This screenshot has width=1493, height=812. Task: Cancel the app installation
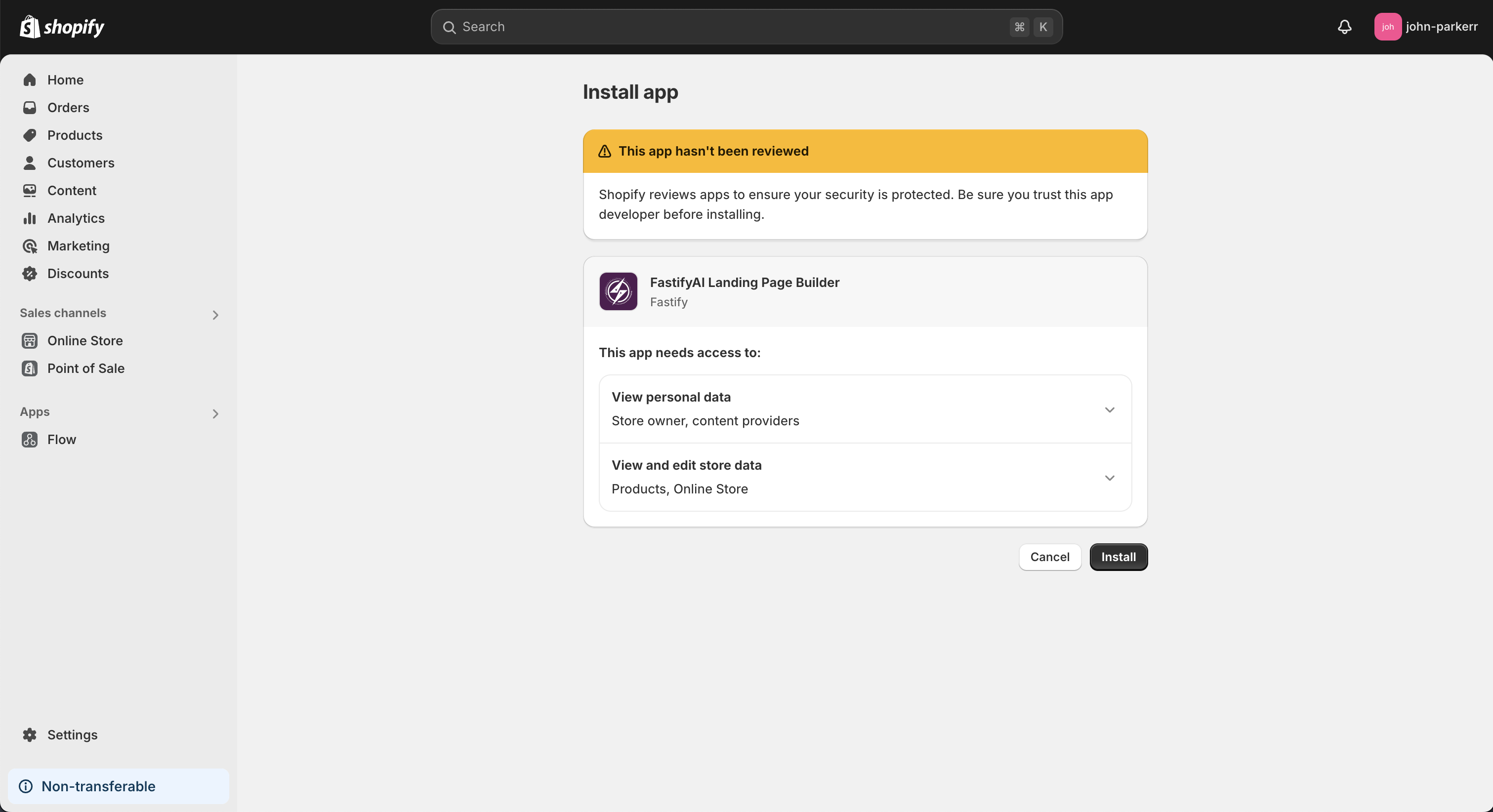[1050, 557]
